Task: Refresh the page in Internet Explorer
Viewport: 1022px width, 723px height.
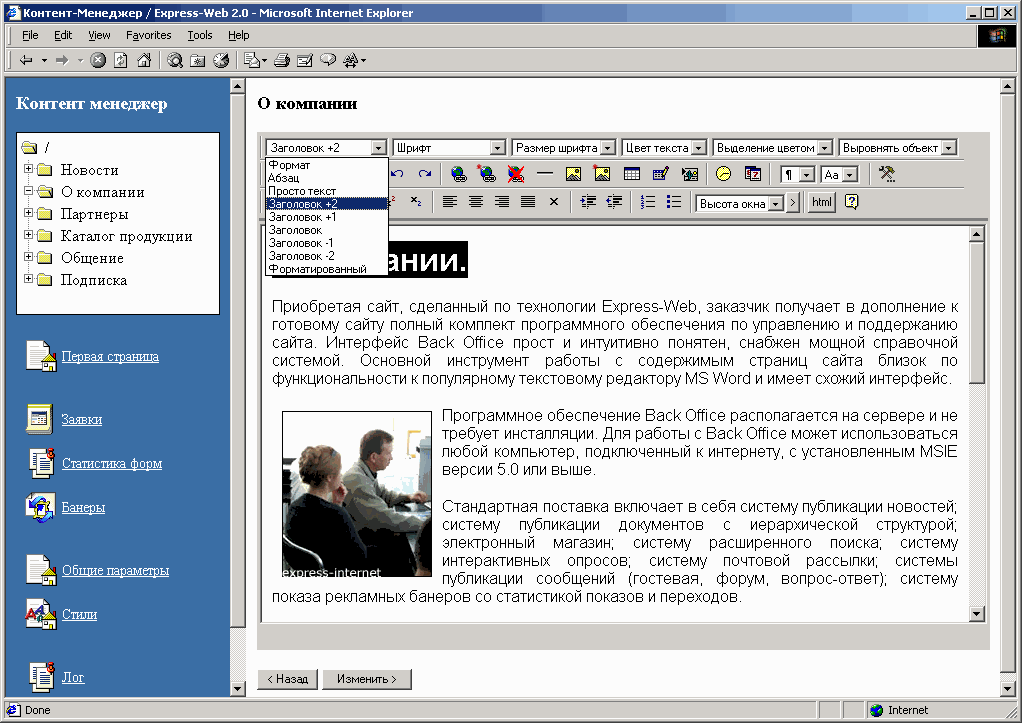Action: (121, 61)
